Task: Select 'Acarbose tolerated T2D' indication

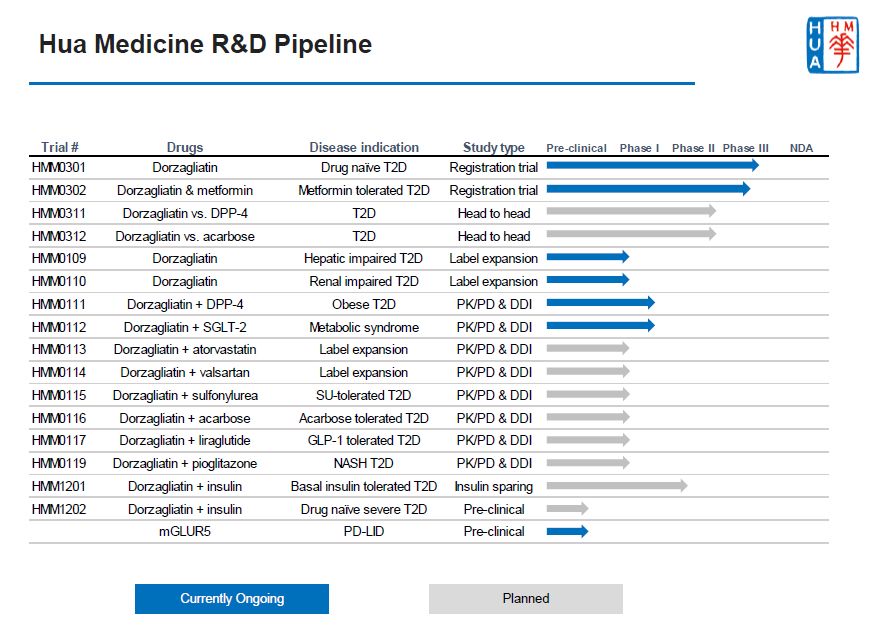Action: point(364,418)
